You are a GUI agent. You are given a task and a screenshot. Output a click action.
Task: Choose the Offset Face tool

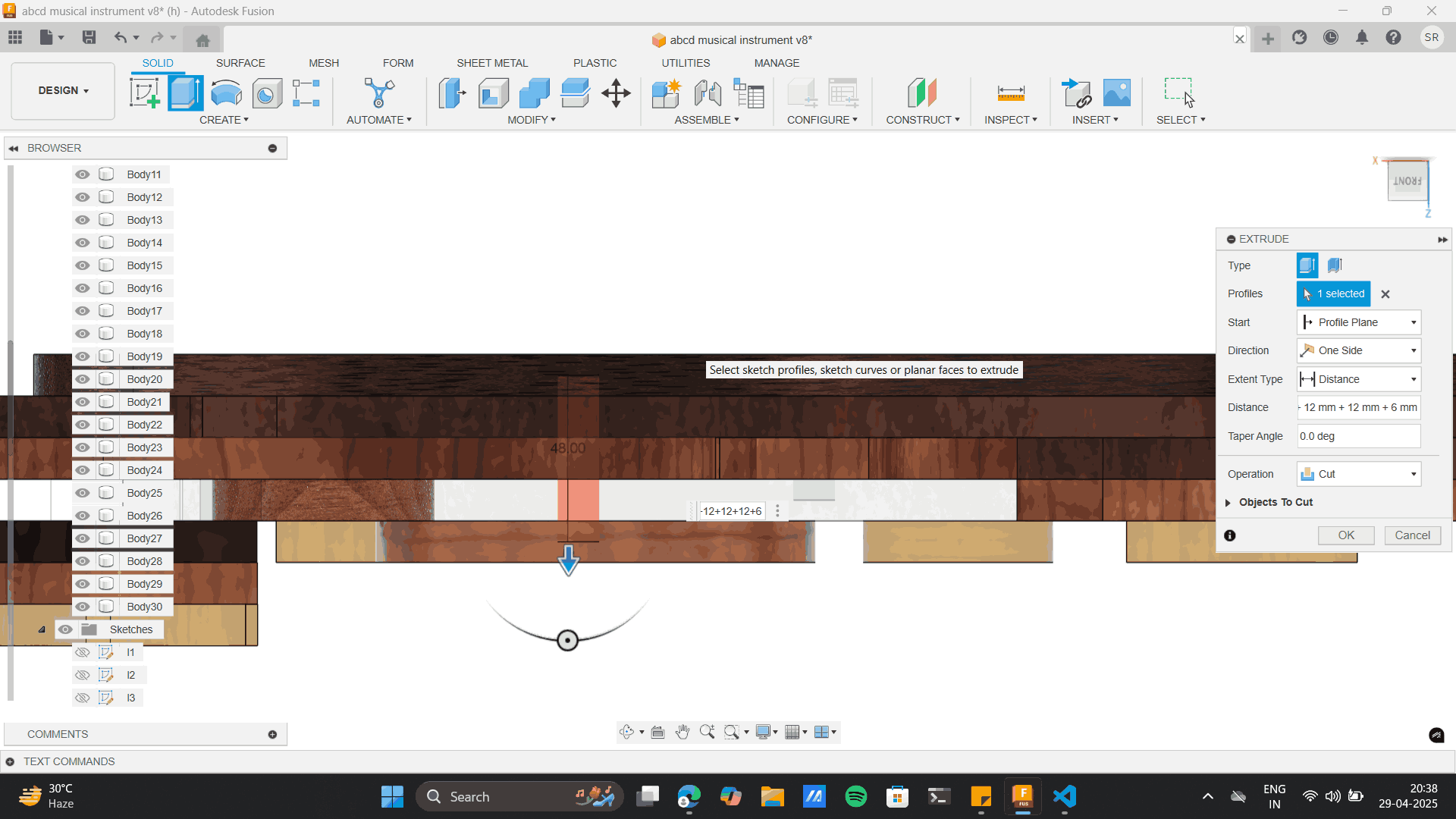(575, 93)
